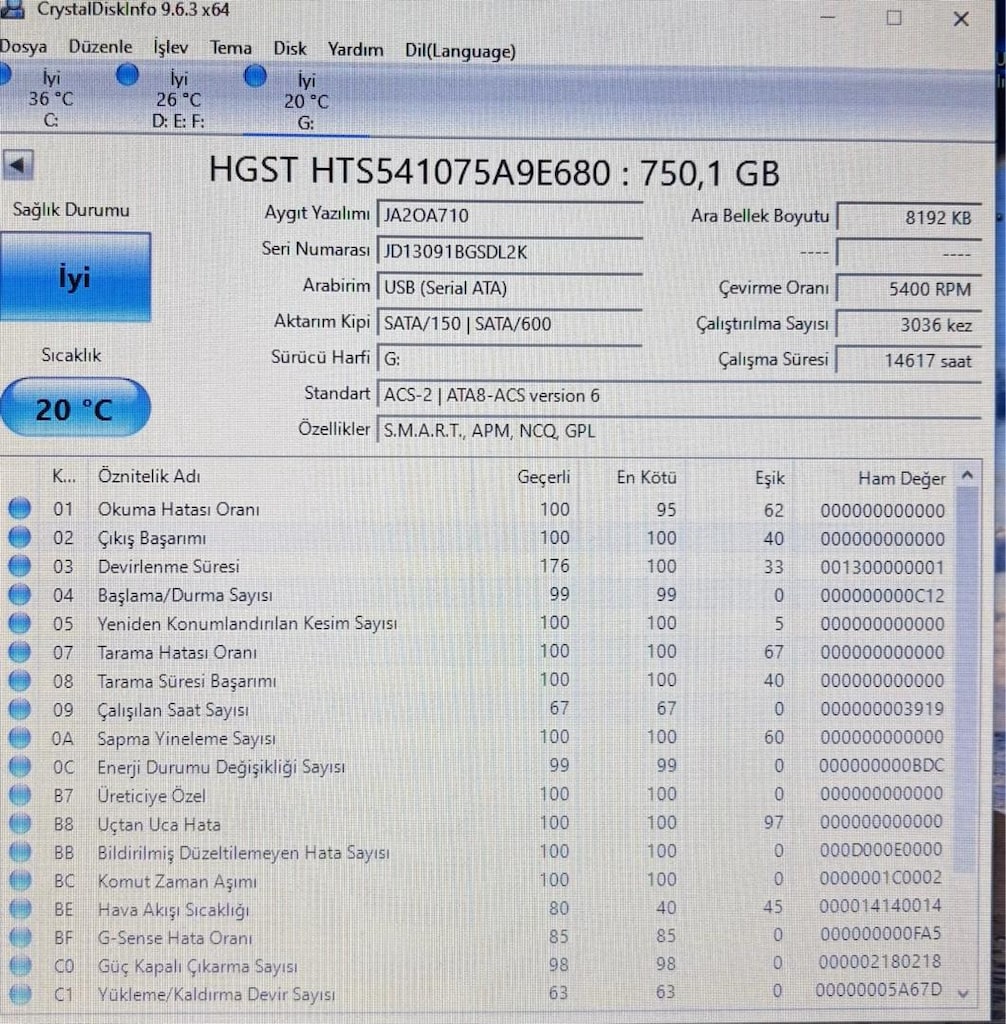Open the Tema menu
This screenshot has height=1024, width=1006.
[231, 48]
